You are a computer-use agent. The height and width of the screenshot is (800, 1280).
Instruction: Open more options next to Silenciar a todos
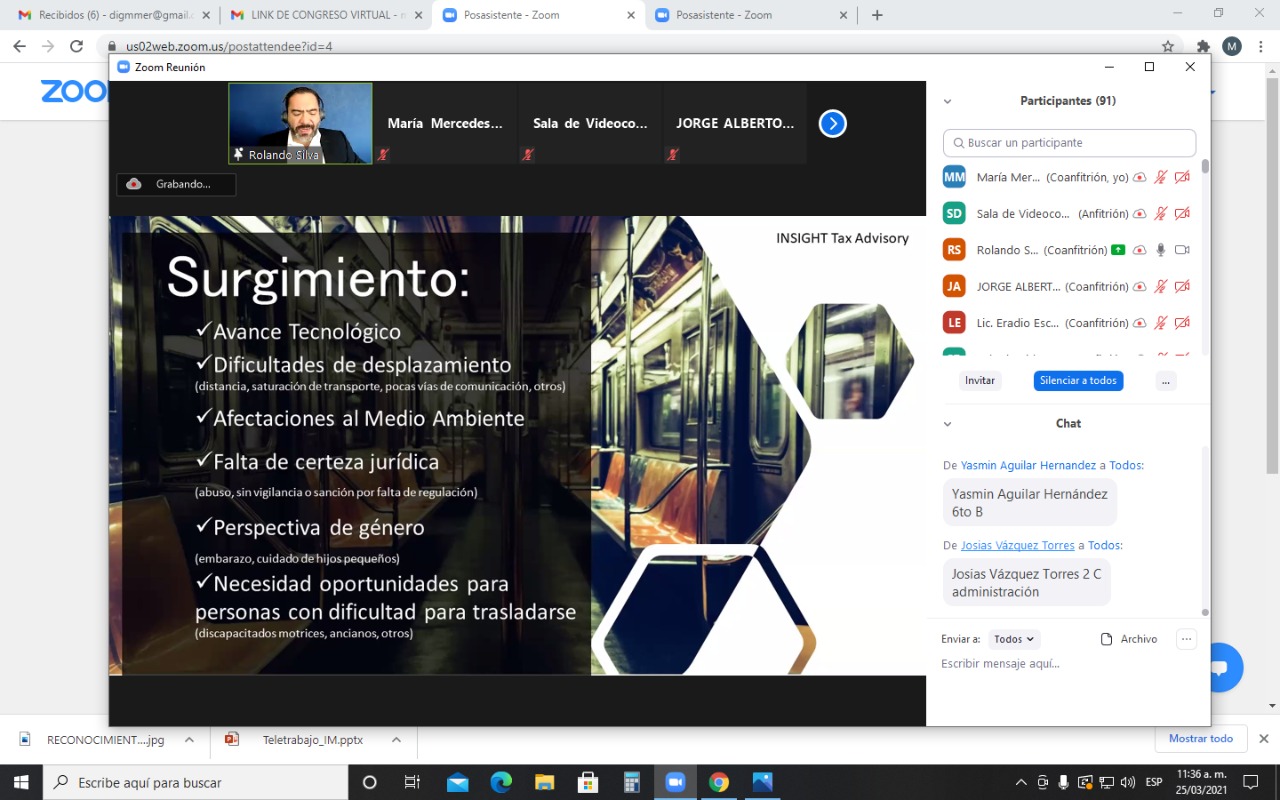[x=1166, y=381]
